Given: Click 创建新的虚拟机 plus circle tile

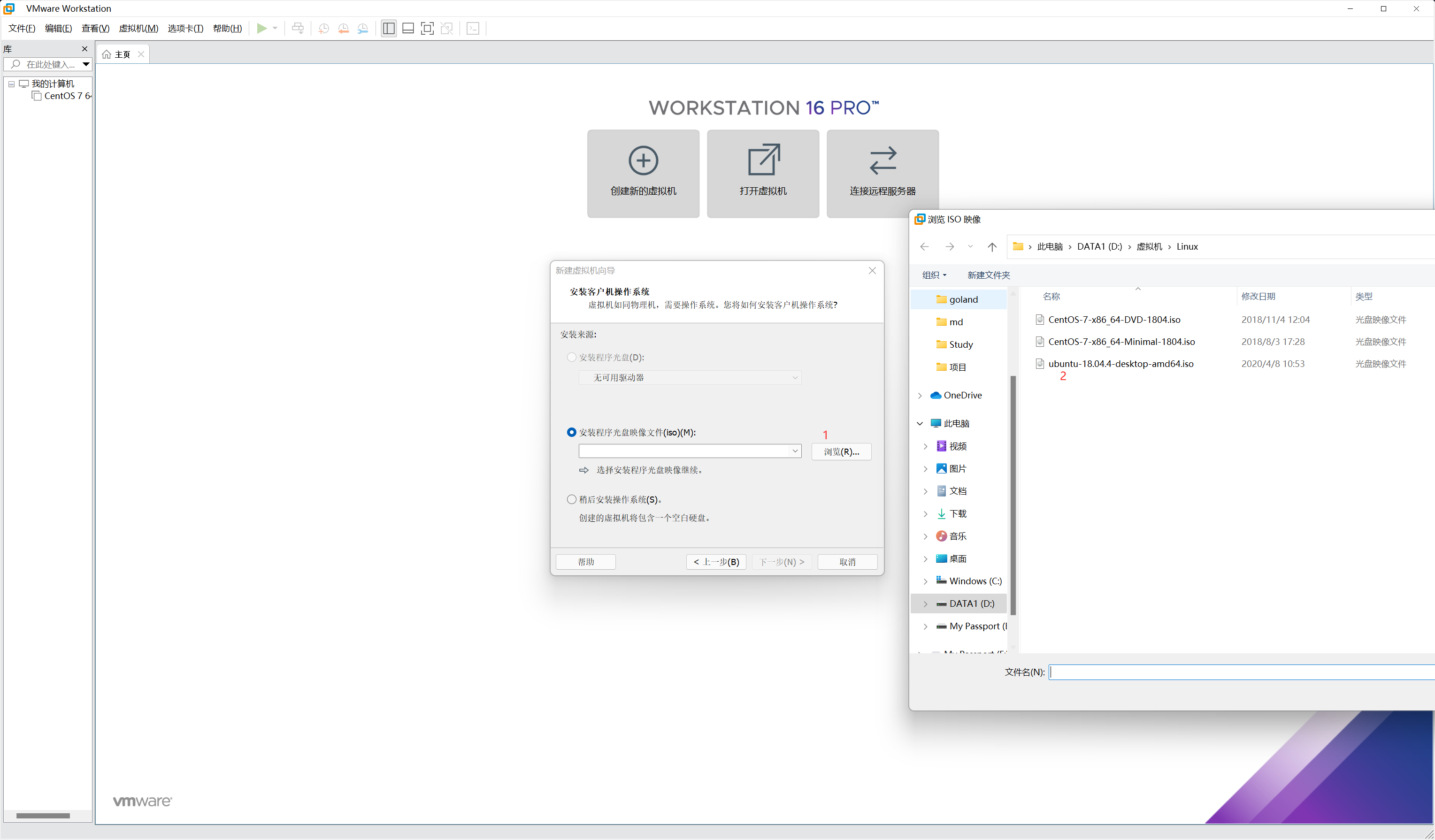Looking at the screenshot, I should click(x=643, y=173).
